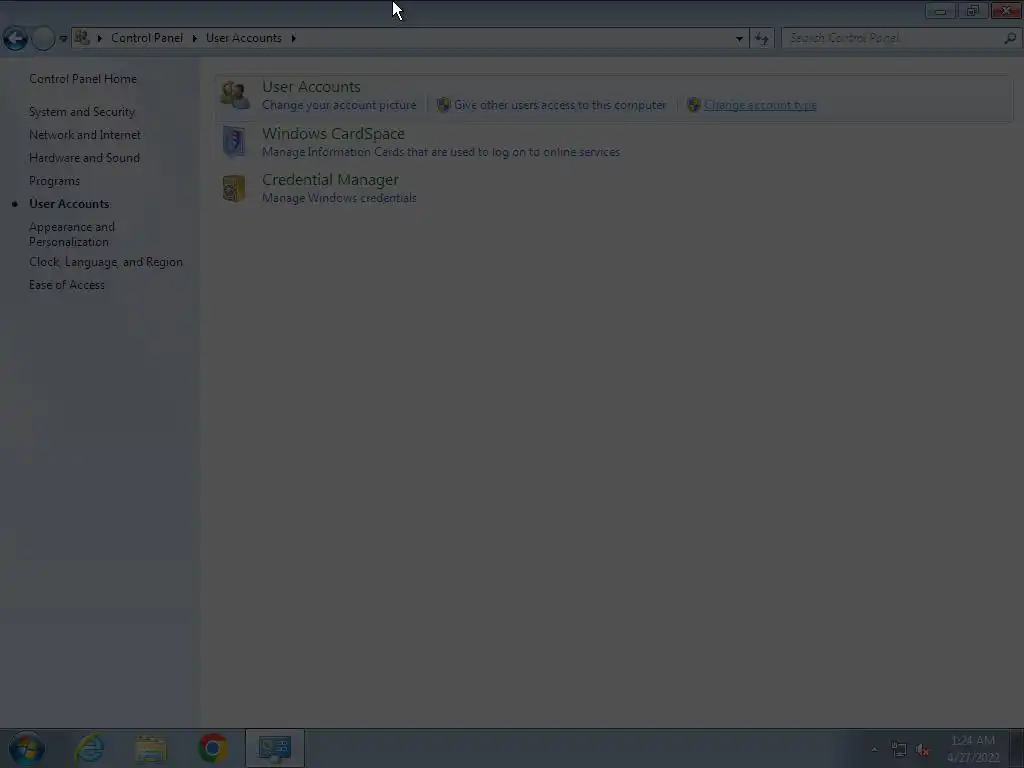This screenshot has height=768, width=1024.
Task: Open the recent pages dropdown arrow
Action: (x=63, y=39)
